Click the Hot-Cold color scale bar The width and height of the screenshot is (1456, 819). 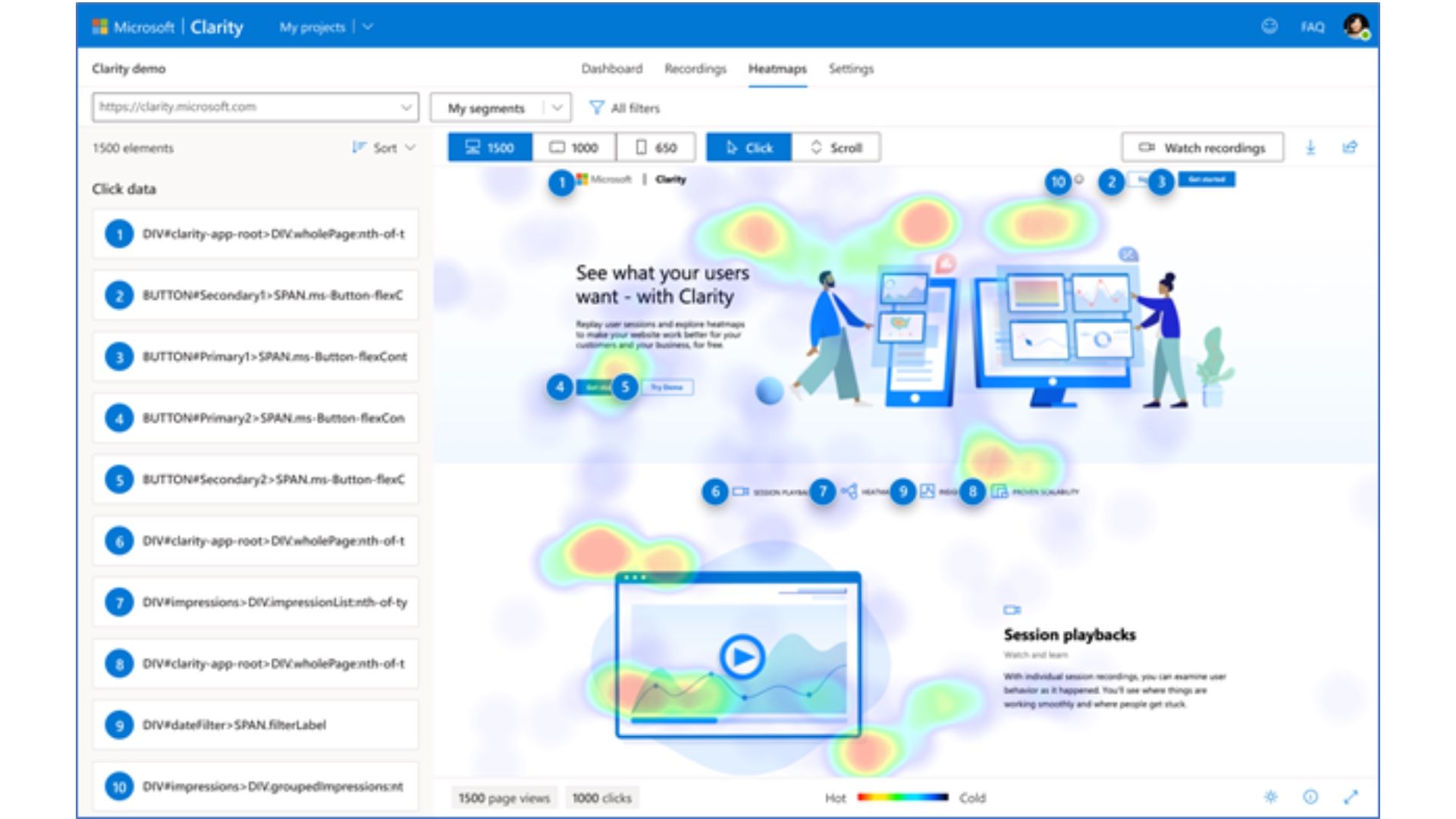click(x=902, y=797)
